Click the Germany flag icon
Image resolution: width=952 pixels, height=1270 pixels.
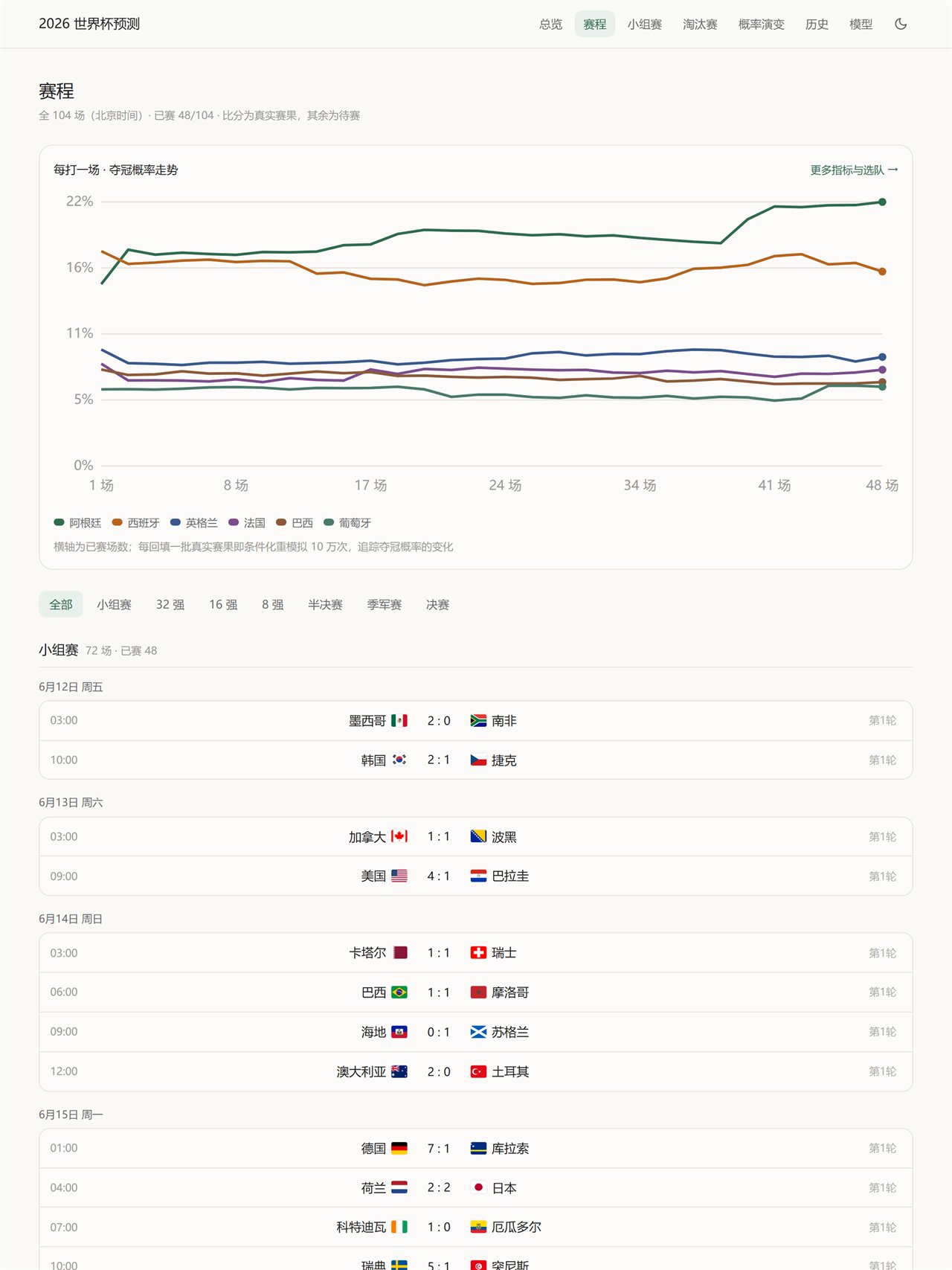click(399, 1148)
